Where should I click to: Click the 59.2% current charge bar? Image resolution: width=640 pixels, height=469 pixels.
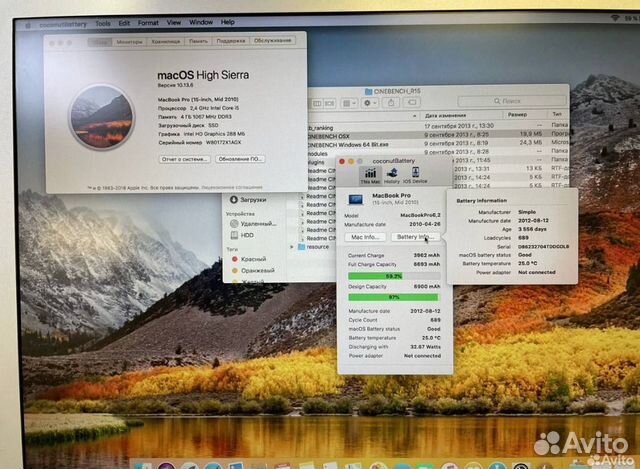[394, 276]
